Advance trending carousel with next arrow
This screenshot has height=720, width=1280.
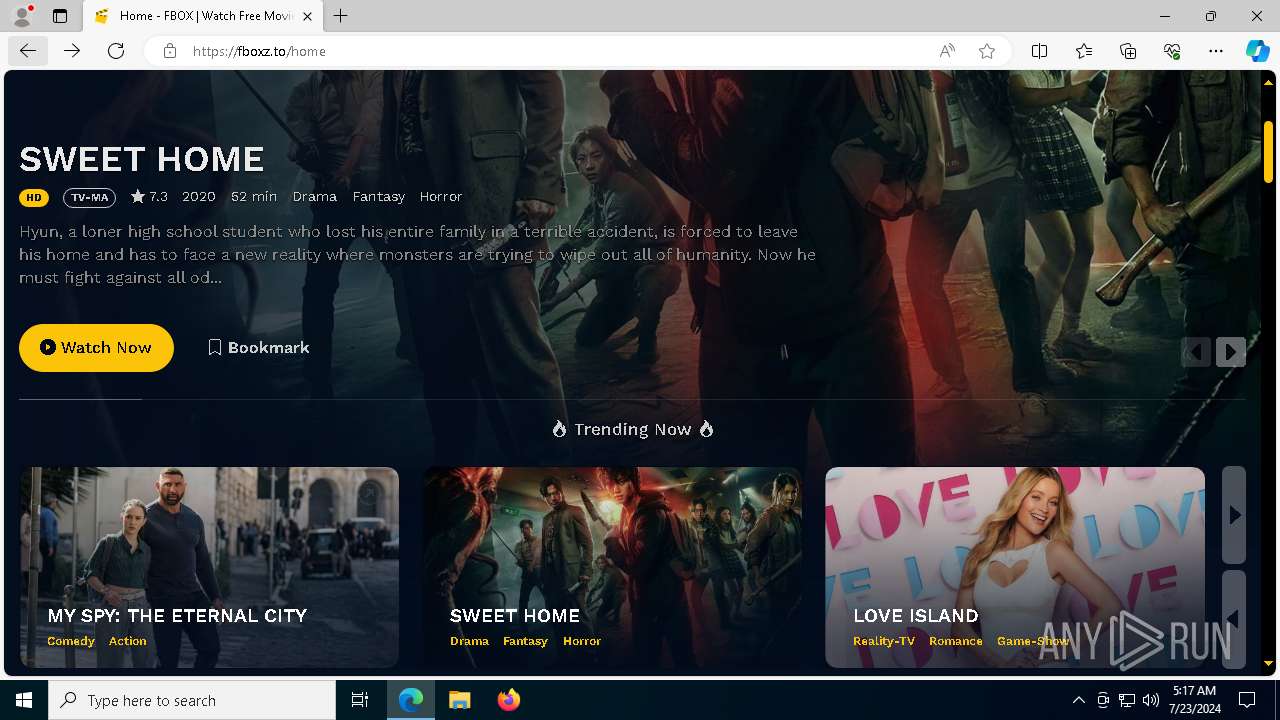[x=1234, y=515]
